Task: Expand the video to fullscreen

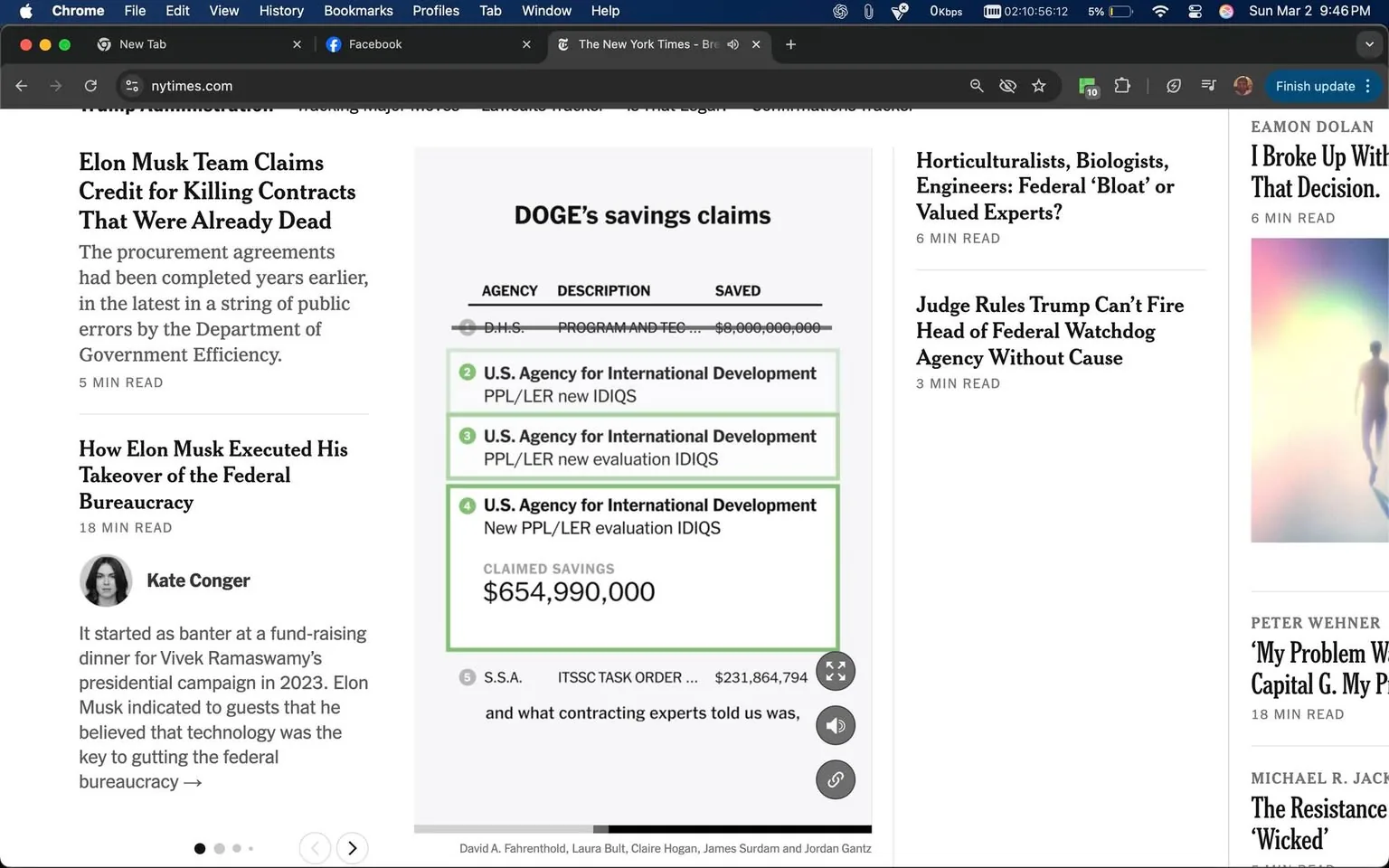Action: click(835, 671)
